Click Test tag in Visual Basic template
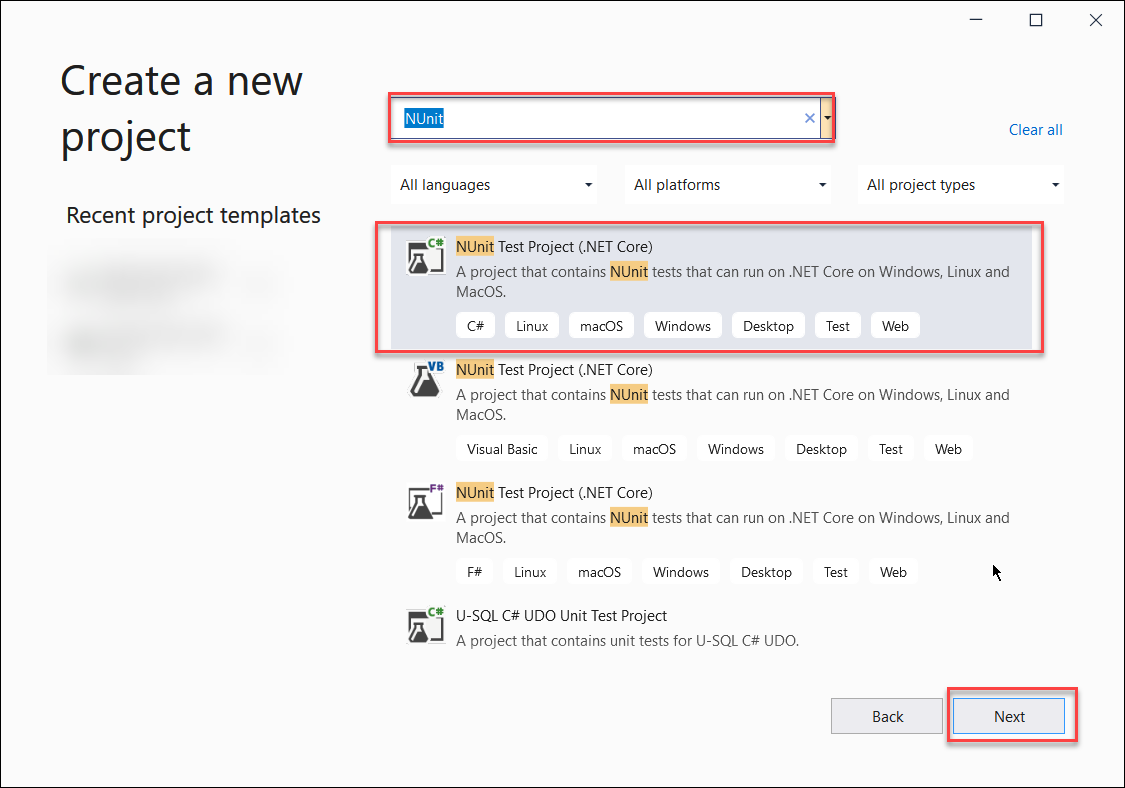Screen dimensions: 1125x788 coord(890,449)
